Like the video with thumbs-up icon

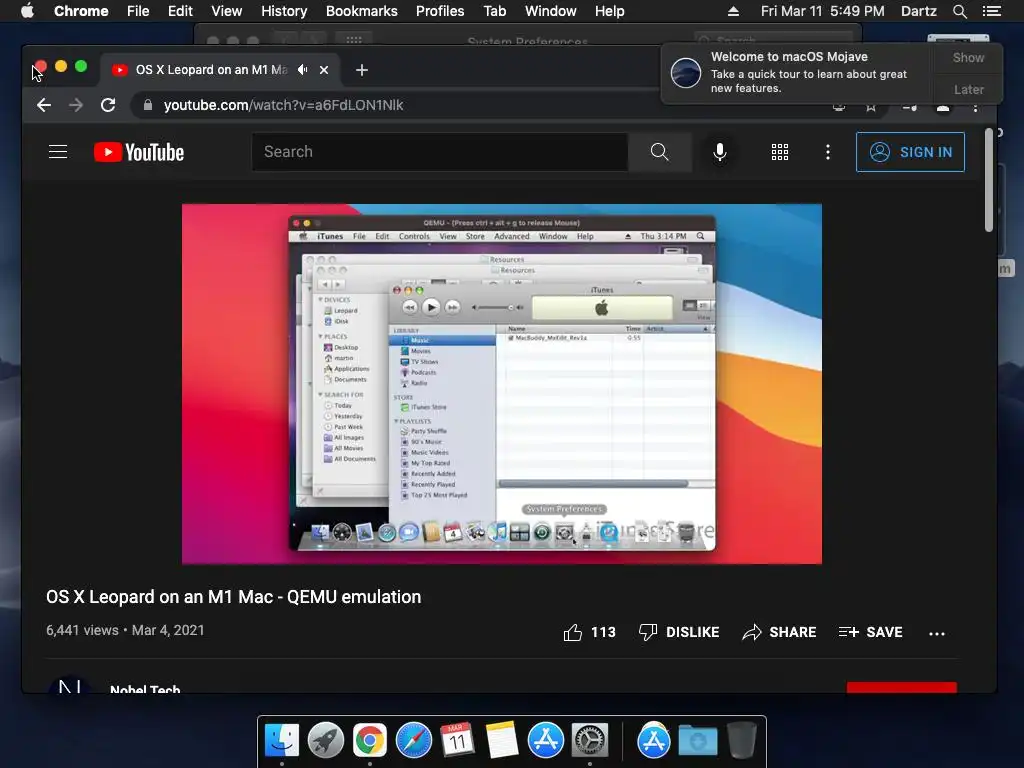(573, 632)
